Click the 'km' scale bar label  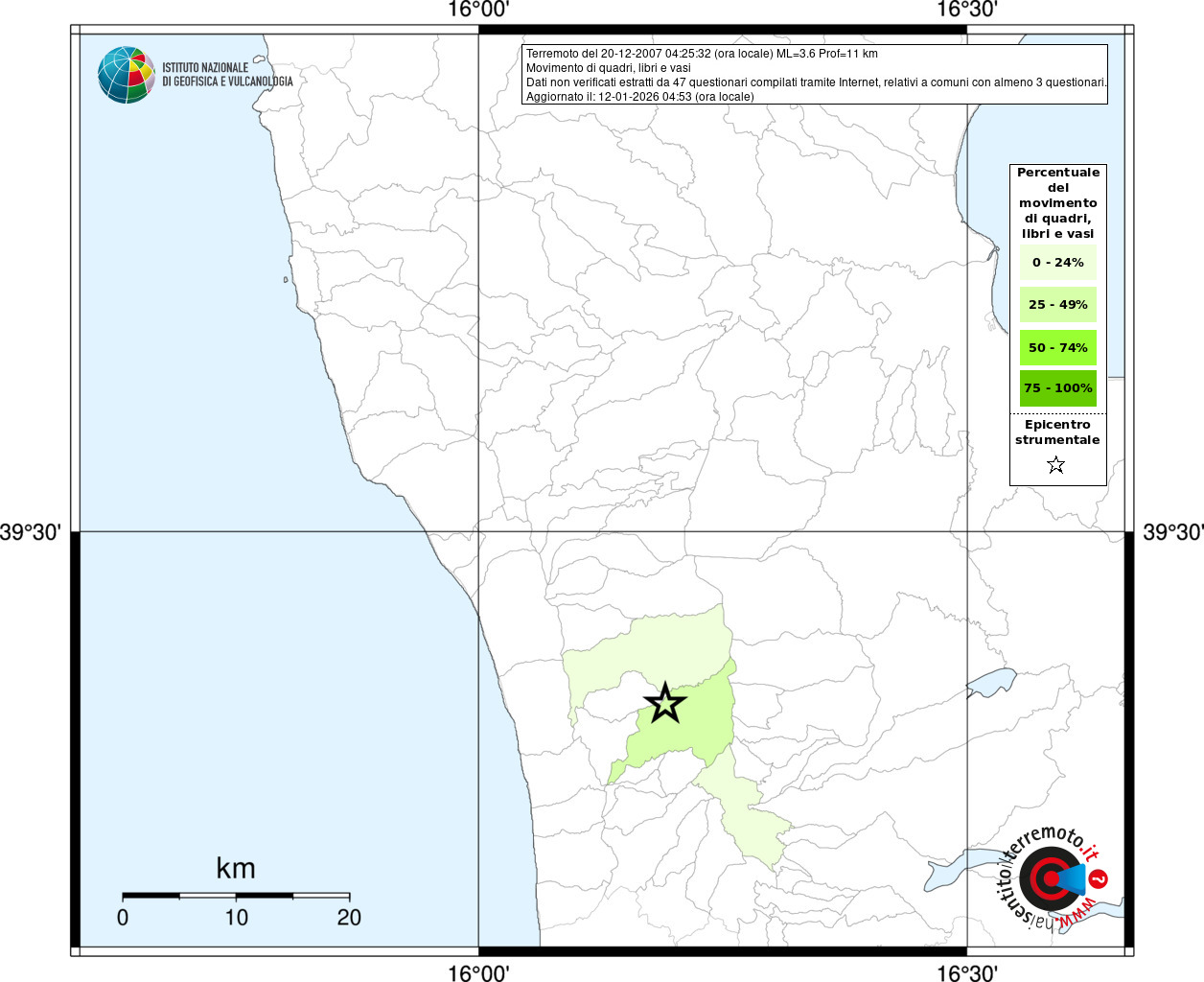tap(236, 868)
